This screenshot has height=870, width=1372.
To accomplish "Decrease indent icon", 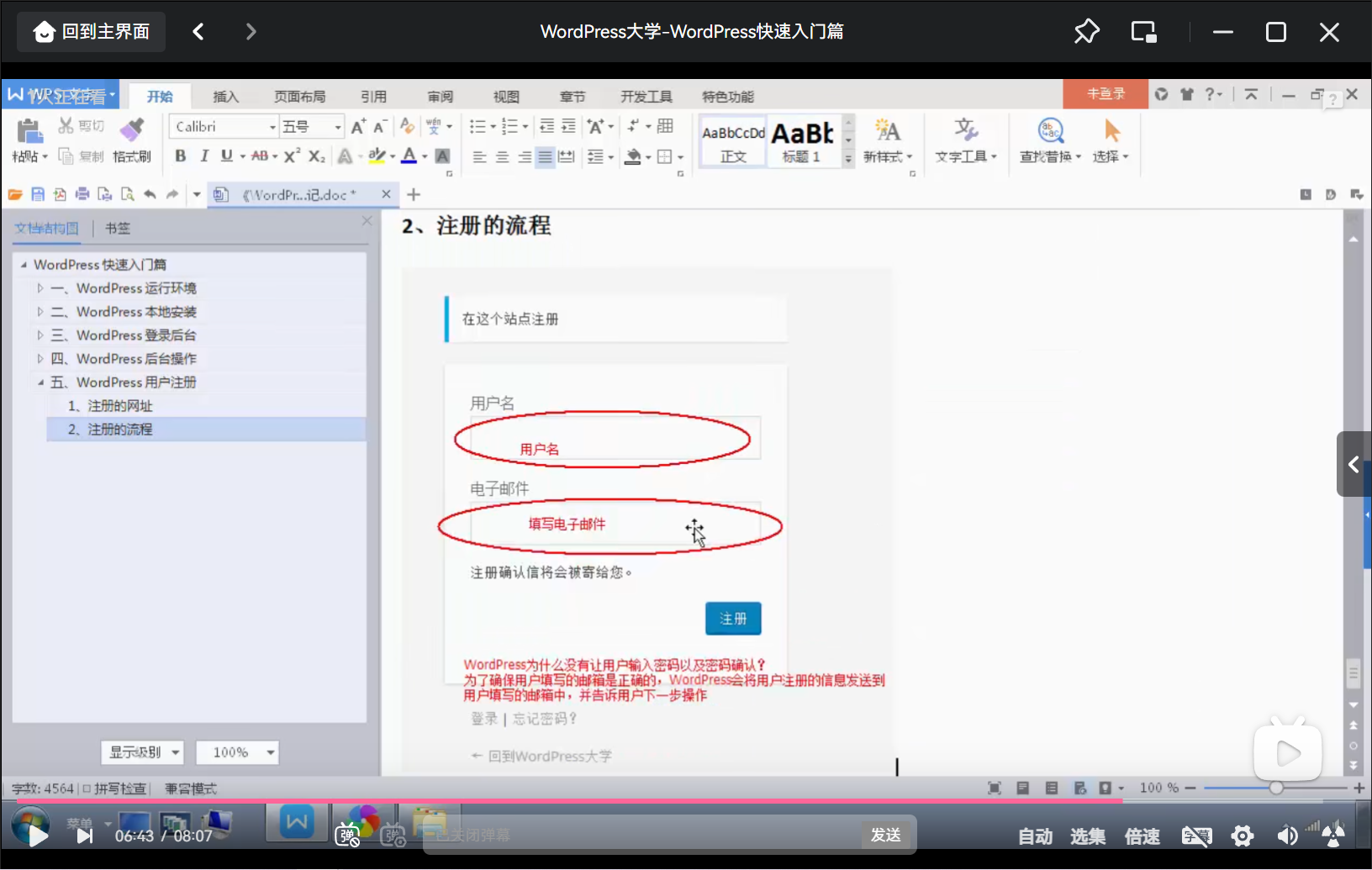I will (x=546, y=127).
